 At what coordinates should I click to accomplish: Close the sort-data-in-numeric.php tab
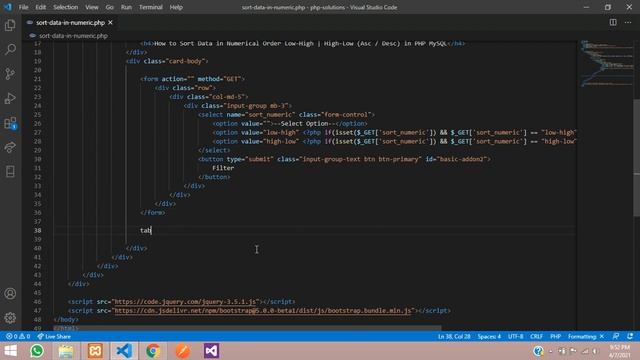[110, 22]
